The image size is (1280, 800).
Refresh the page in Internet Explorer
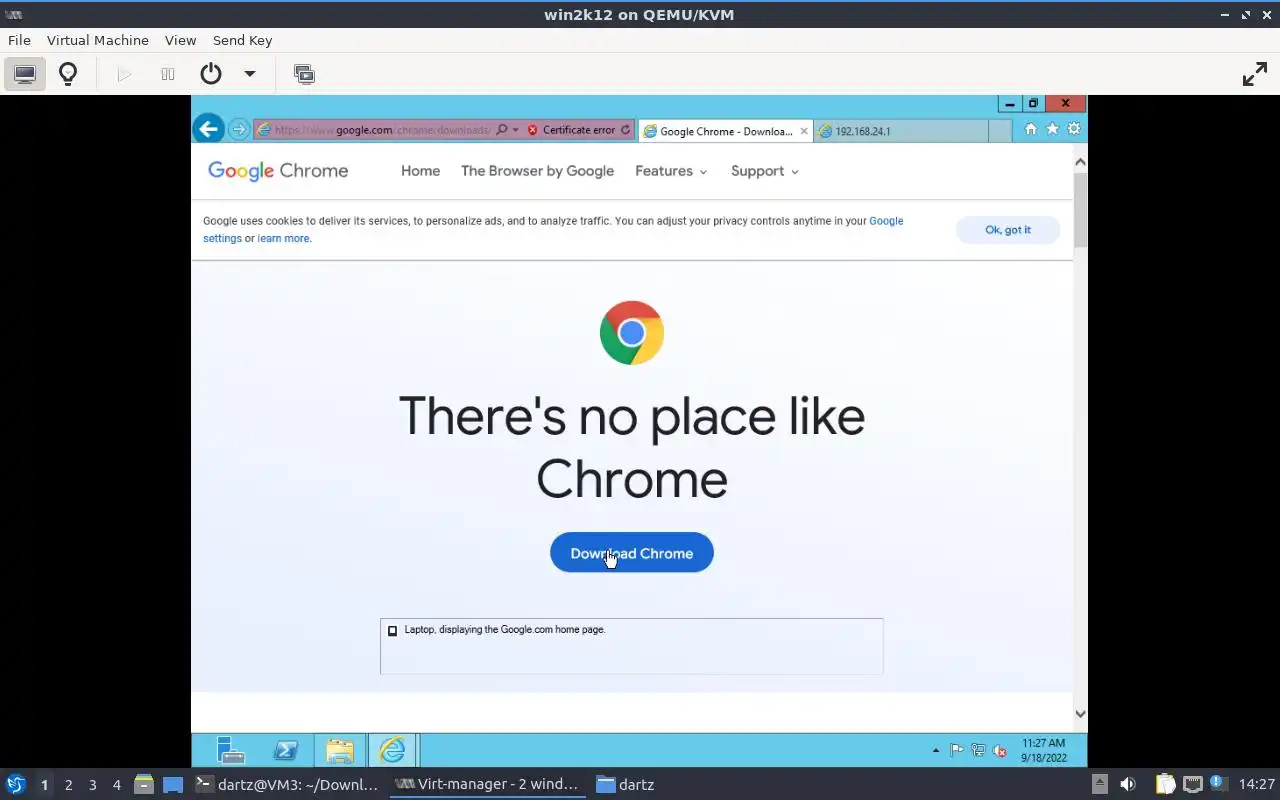tap(626, 130)
